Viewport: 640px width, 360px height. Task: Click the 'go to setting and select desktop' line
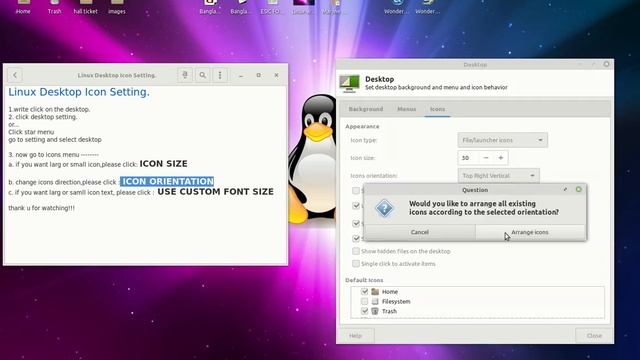55,140
